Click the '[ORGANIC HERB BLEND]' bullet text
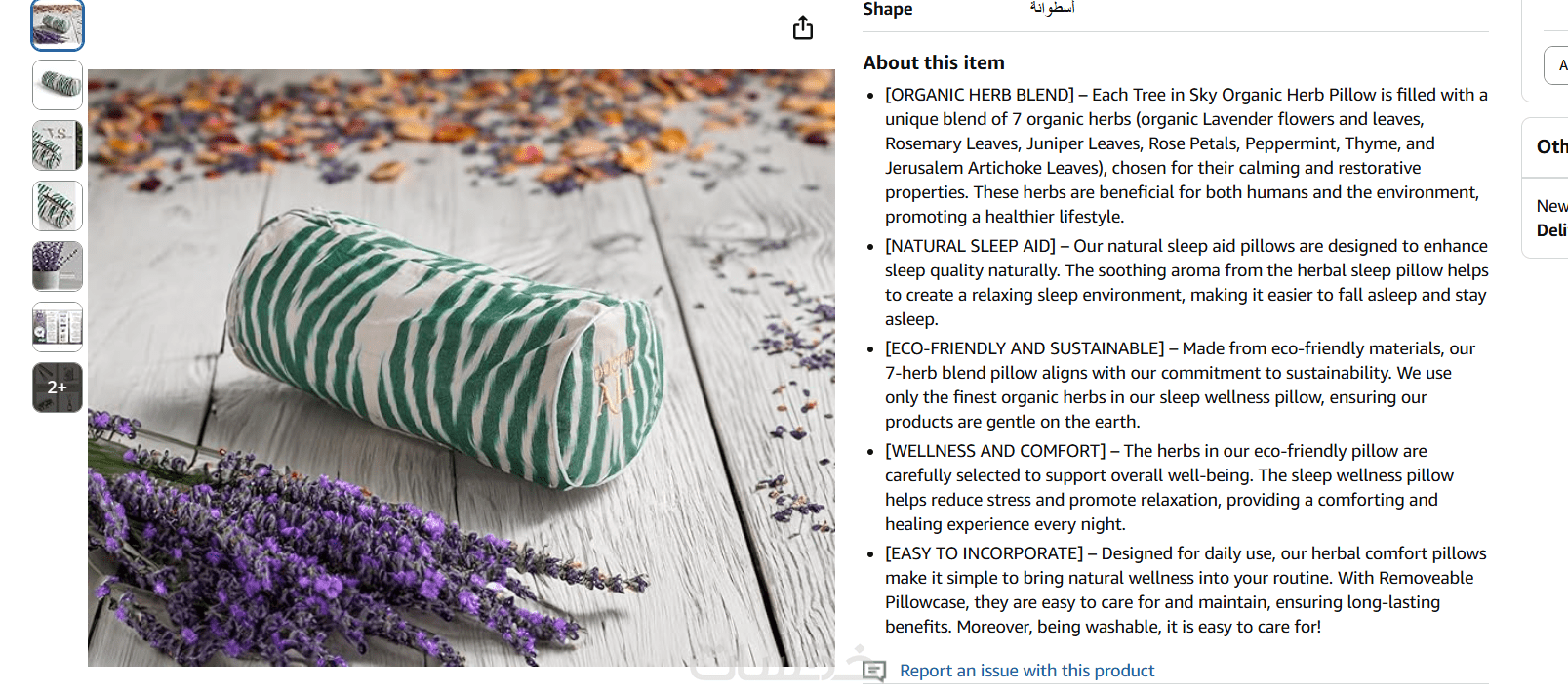Image resolution: width=1568 pixels, height=695 pixels. click(x=979, y=95)
